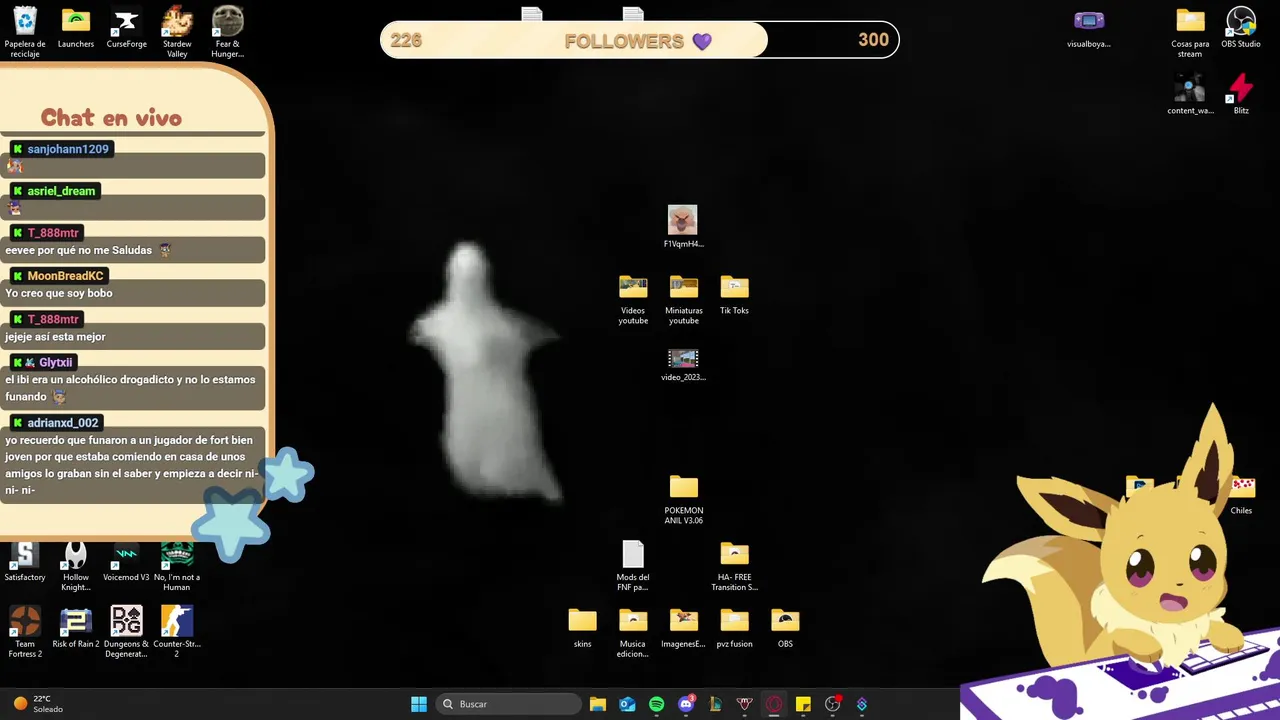Launch the Satisfactory shortcut
This screenshot has height=720, width=1280.
pos(25,562)
